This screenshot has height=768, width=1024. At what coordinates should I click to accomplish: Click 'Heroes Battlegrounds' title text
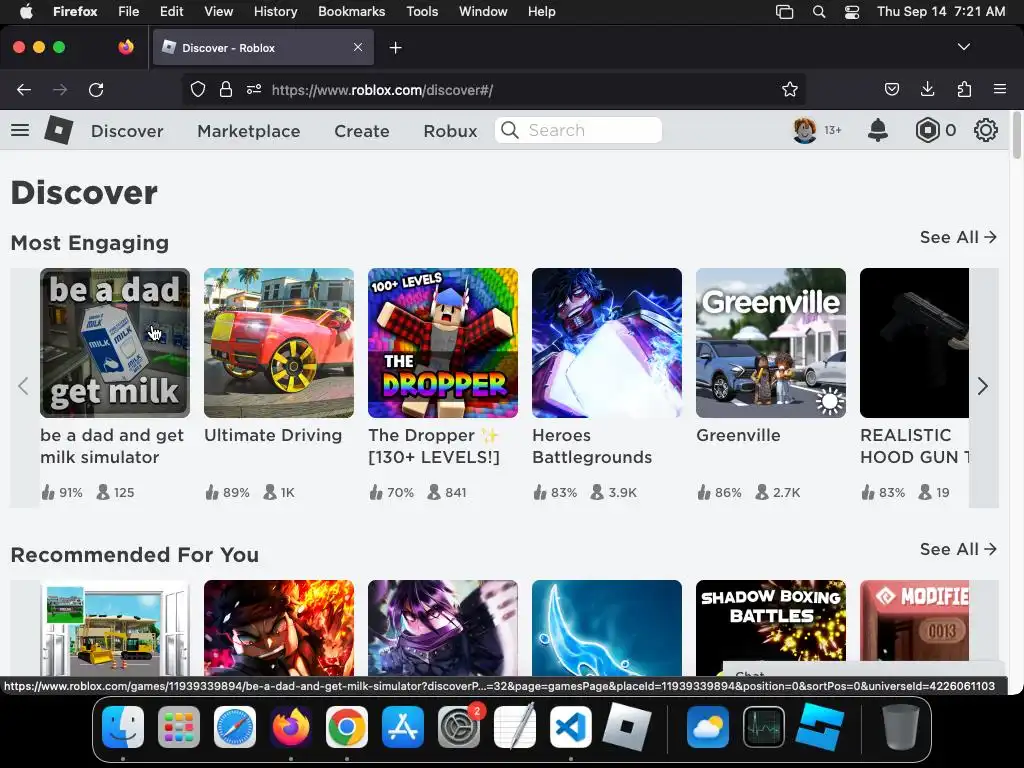pos(592,446)
